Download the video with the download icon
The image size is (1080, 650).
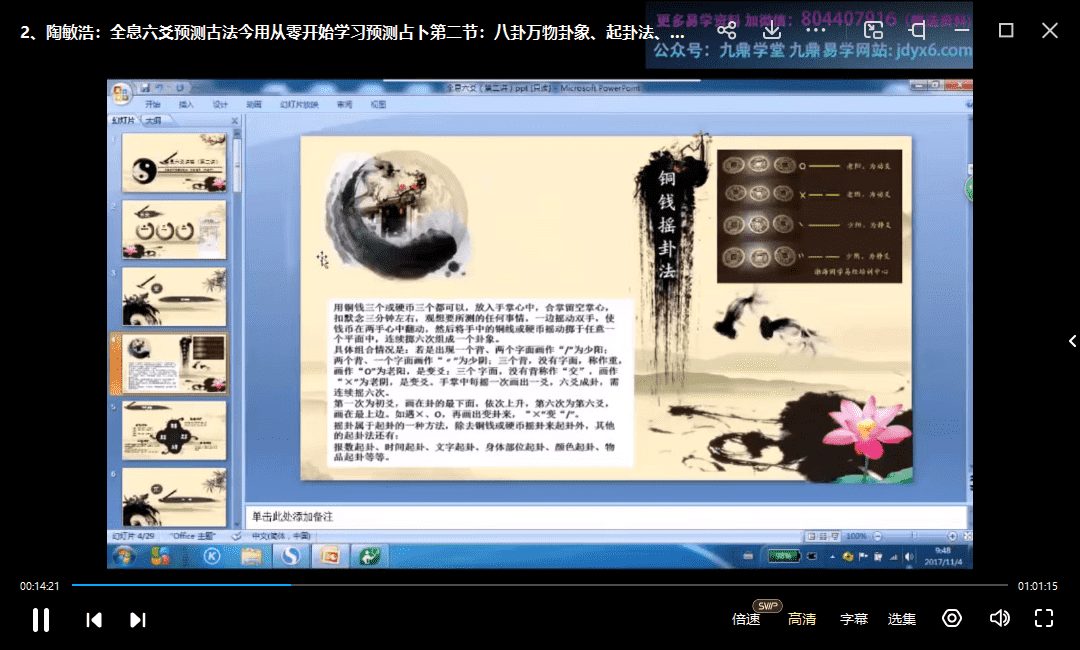pos(771,30)
